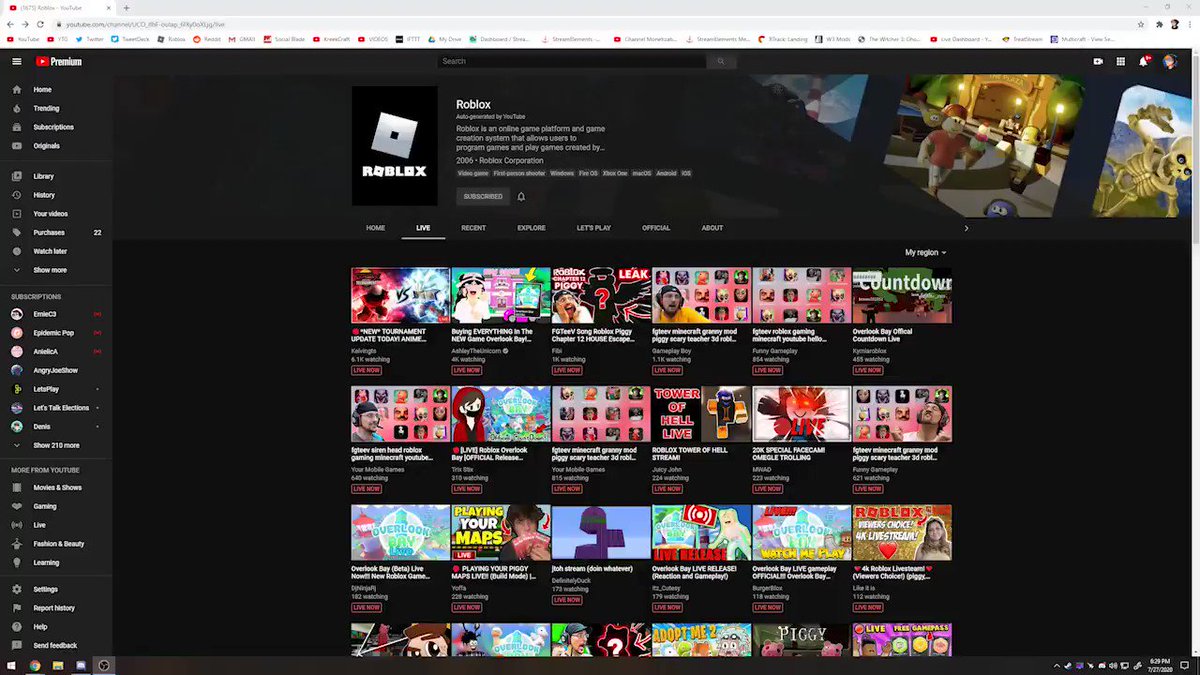
Task: Expand Show 210 more subscriptions
Action: click(x=56, y=445)
